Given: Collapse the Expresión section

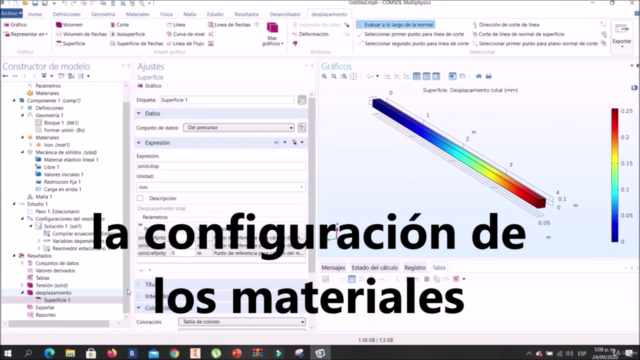Looking at the screenshot, I should 139,143.
